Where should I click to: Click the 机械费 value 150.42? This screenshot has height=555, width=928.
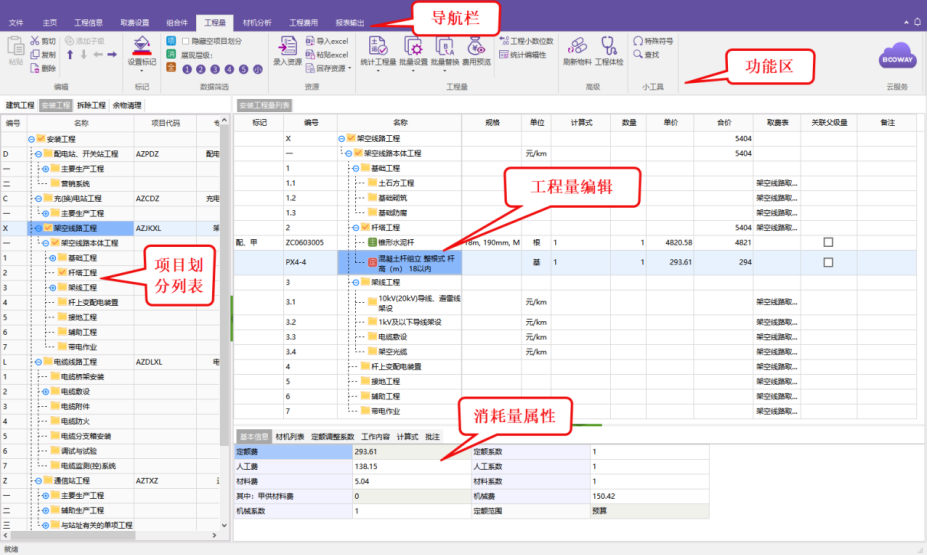pyautogui.click(x=649, y=496)
